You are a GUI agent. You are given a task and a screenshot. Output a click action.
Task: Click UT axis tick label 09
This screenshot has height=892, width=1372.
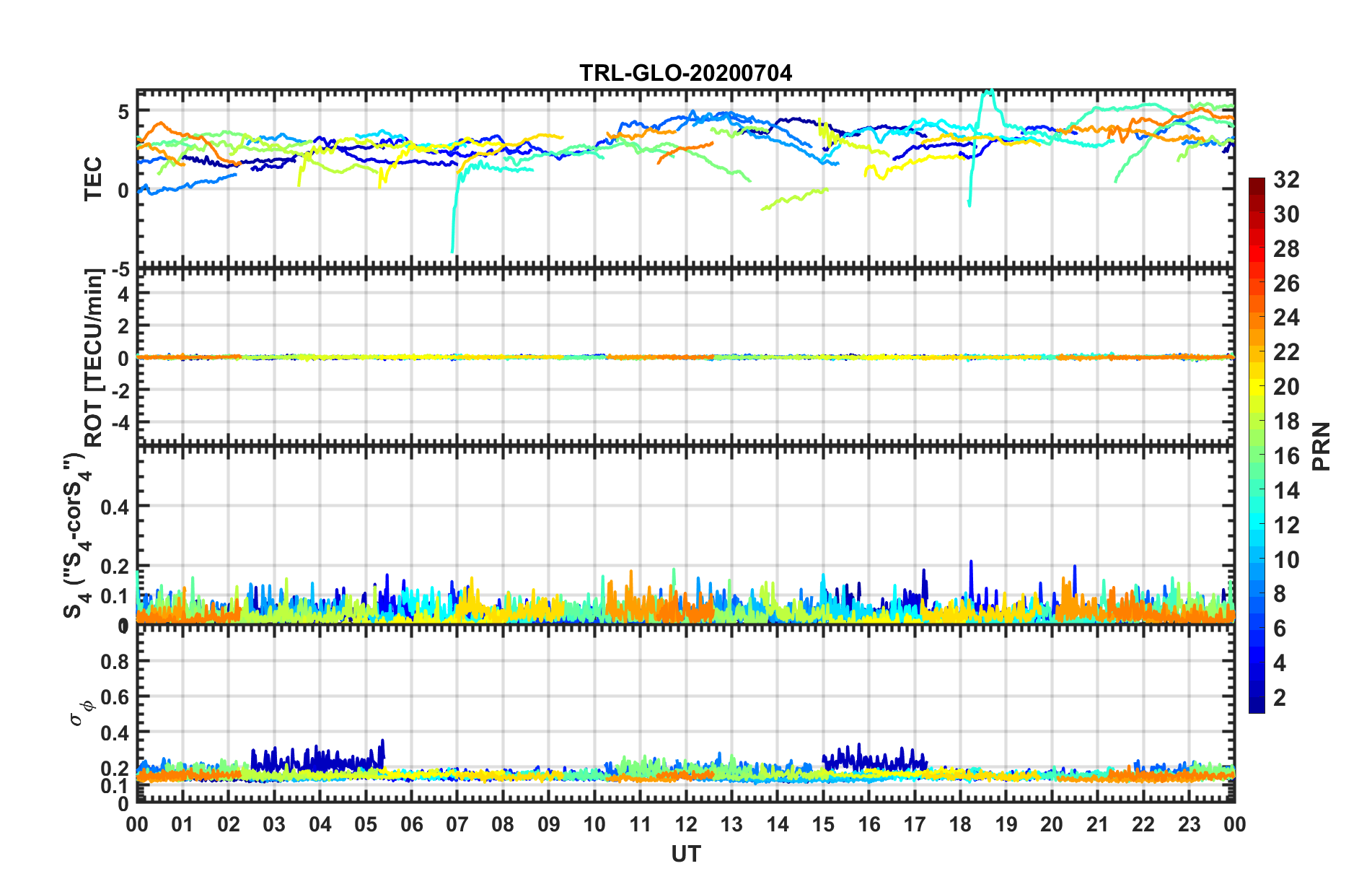pos(549,824)
